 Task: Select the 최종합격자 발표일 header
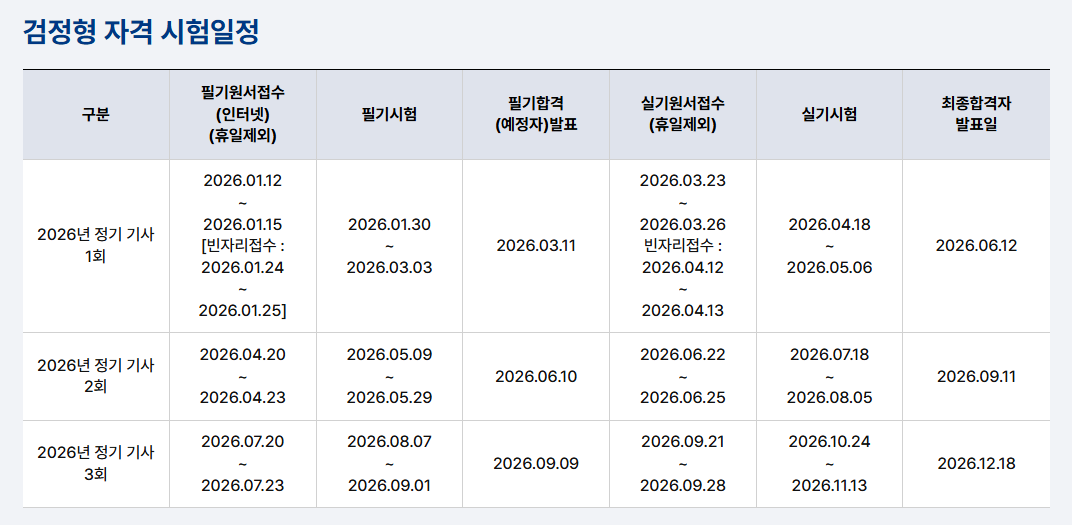pos(976,115)
